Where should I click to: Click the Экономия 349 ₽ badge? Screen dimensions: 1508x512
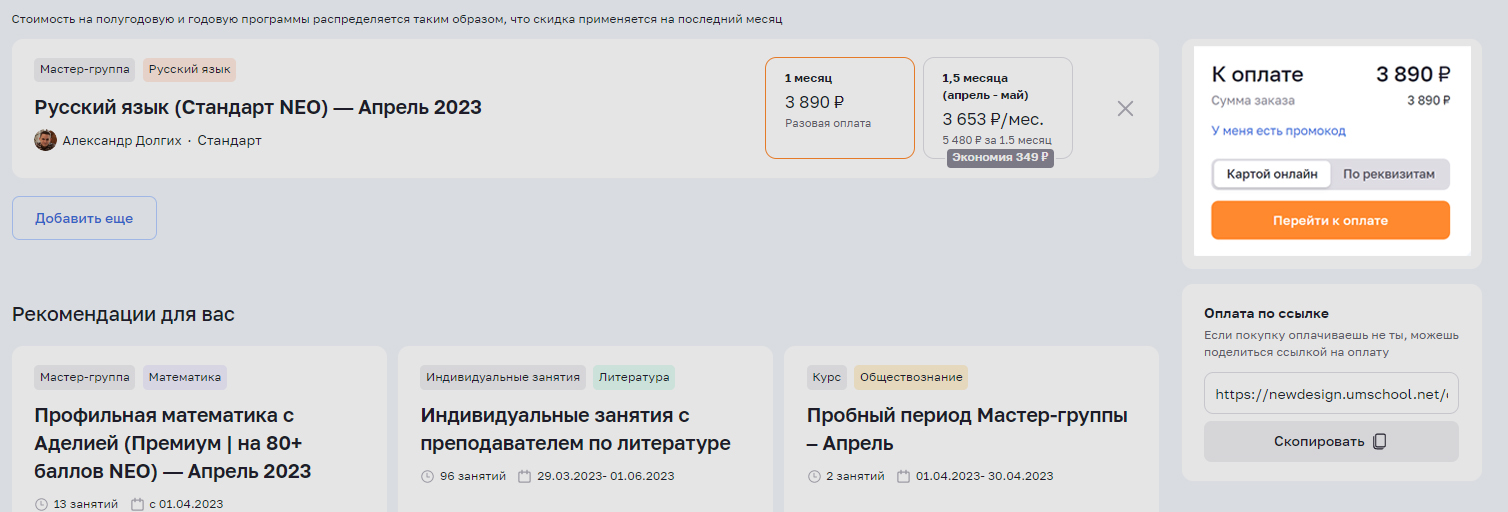click(x=1000, y=157)
